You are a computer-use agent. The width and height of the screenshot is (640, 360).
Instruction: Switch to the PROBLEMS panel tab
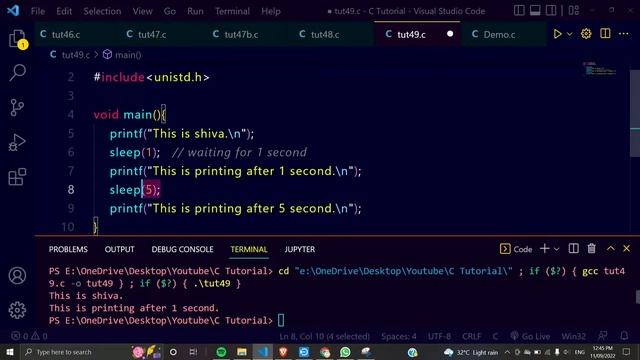[x=68, y=249]
